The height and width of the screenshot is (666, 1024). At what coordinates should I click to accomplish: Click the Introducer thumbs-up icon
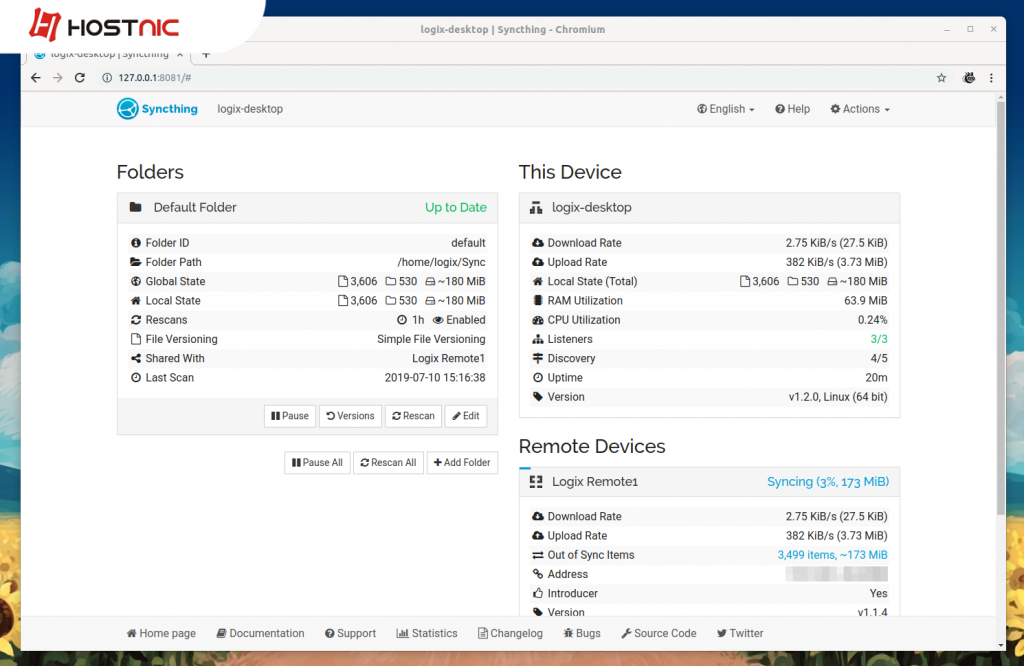[x=537, y=594]
